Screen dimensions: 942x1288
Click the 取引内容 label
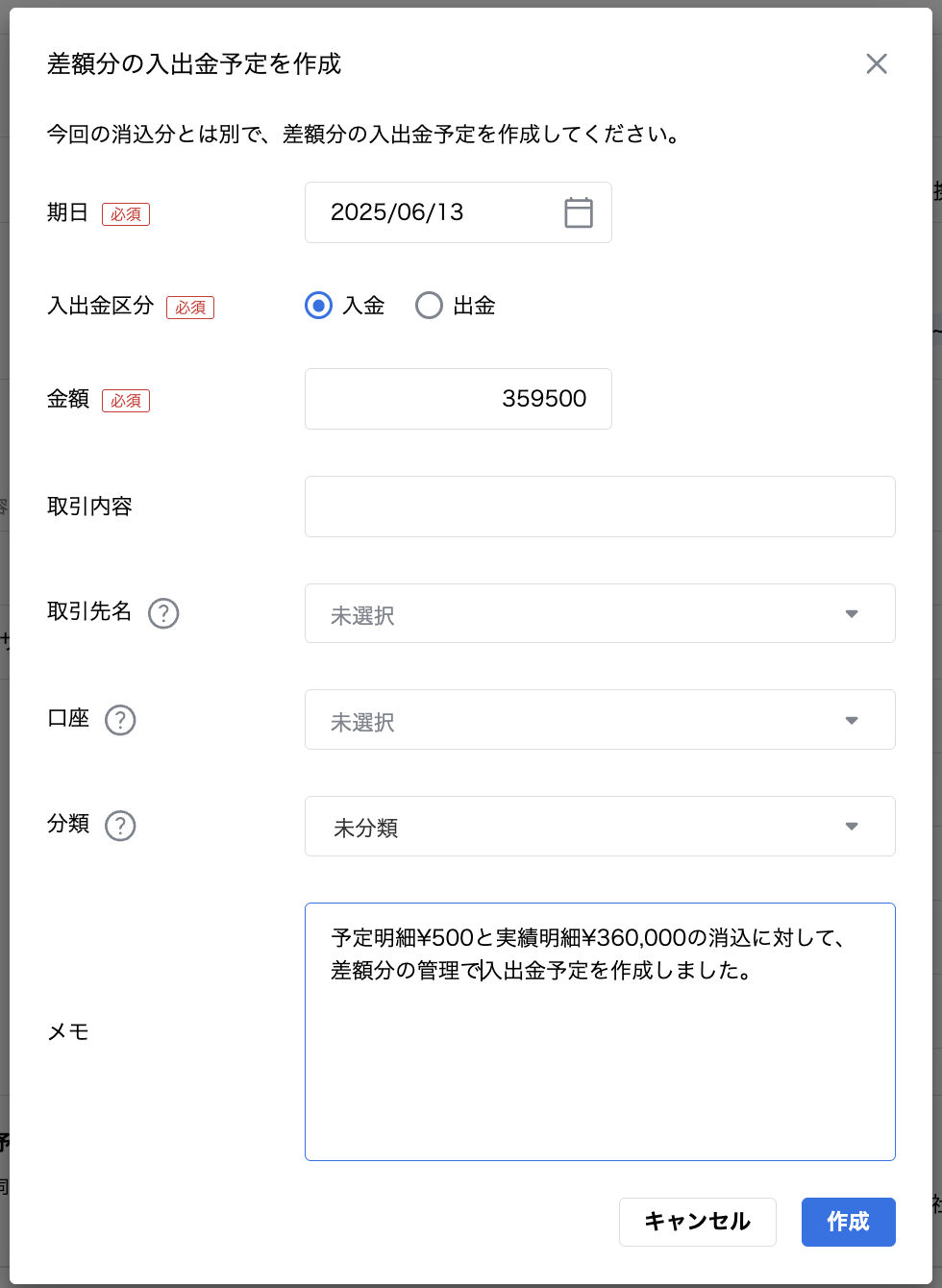(x=89, y=507)
